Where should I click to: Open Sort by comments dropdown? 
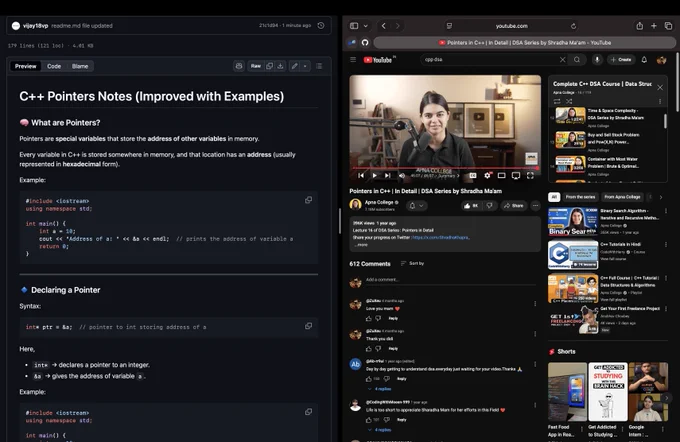coord(412,263)
